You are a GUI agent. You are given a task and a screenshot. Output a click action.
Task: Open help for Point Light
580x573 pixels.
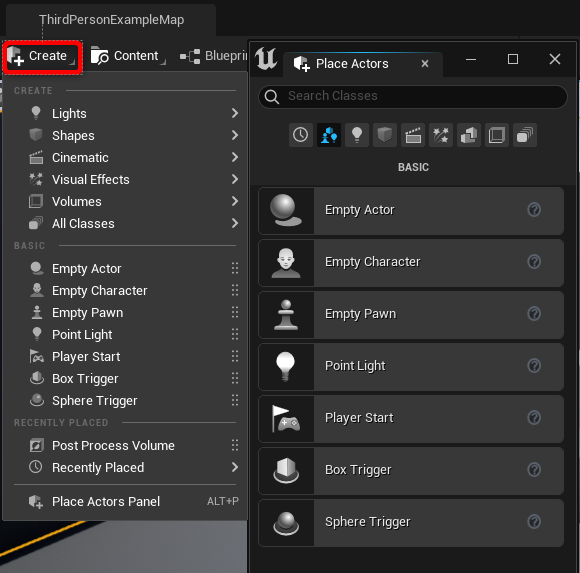pos(534,366)
